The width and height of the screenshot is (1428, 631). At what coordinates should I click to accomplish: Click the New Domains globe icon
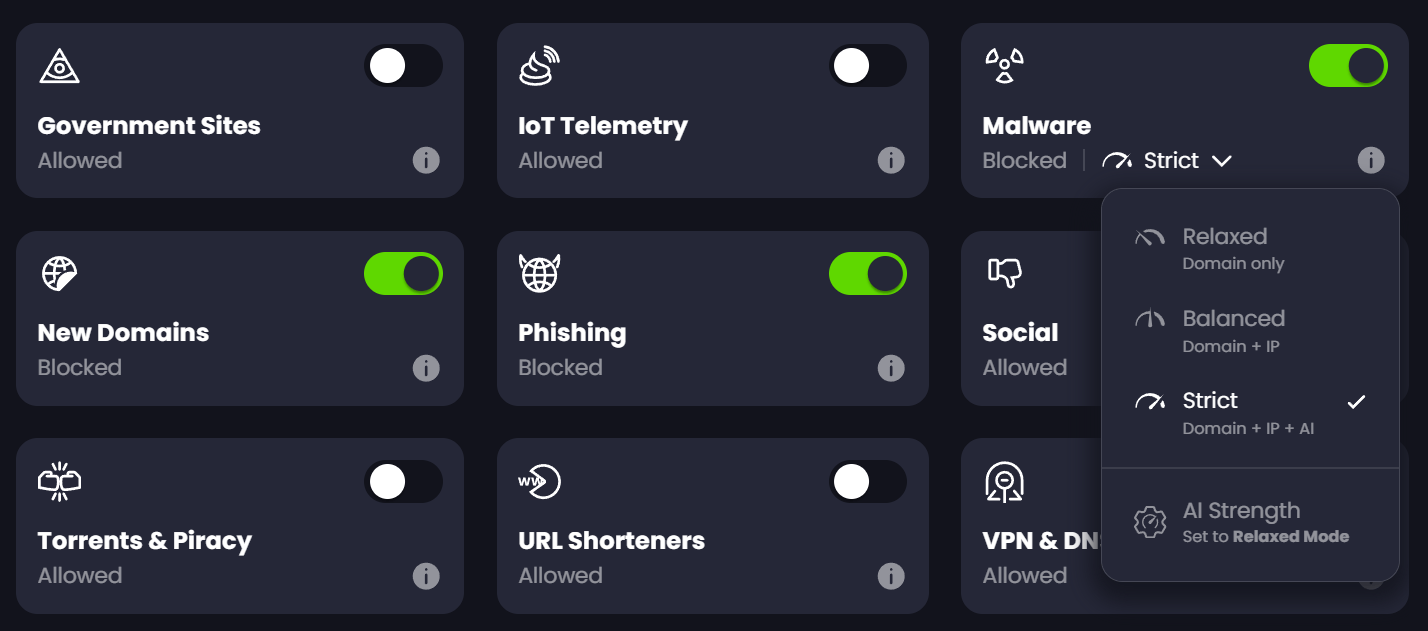click(60, 273)
